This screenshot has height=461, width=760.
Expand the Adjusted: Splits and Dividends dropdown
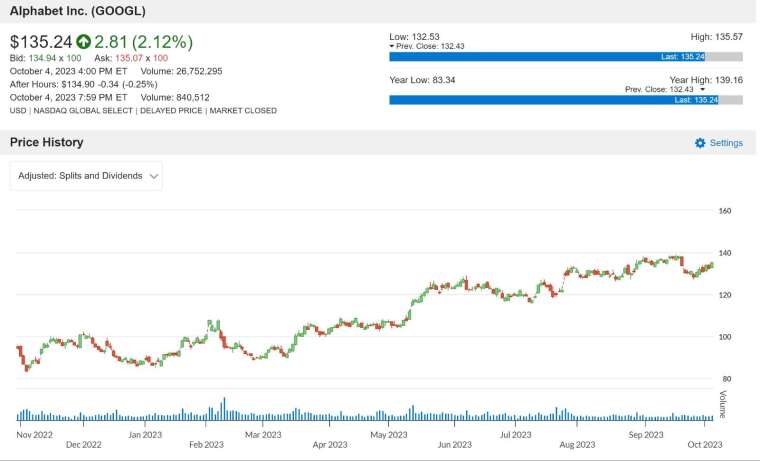click(86, 176)
